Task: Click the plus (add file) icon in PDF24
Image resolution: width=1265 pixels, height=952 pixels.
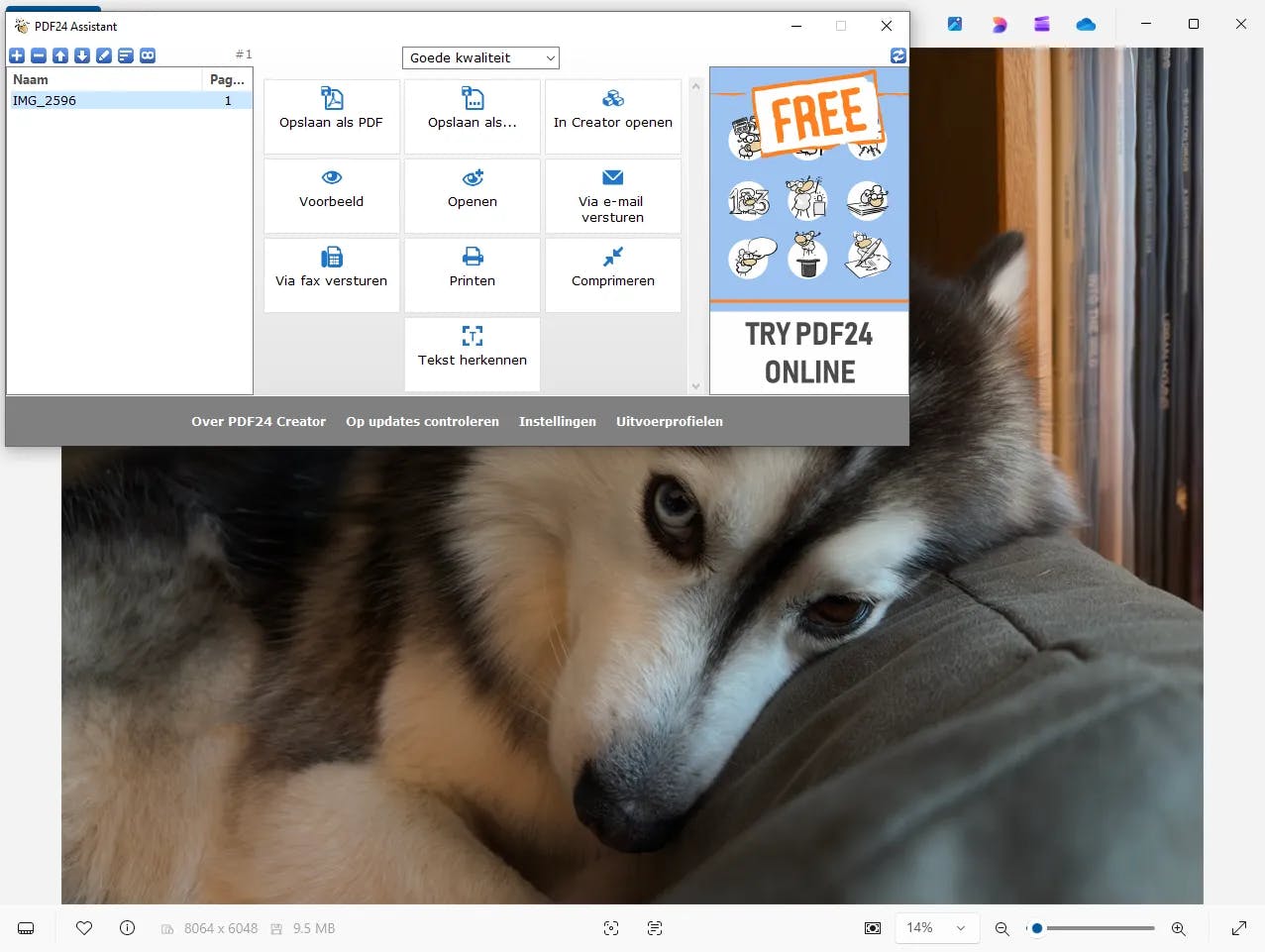Action: click(x=17, y=55)
